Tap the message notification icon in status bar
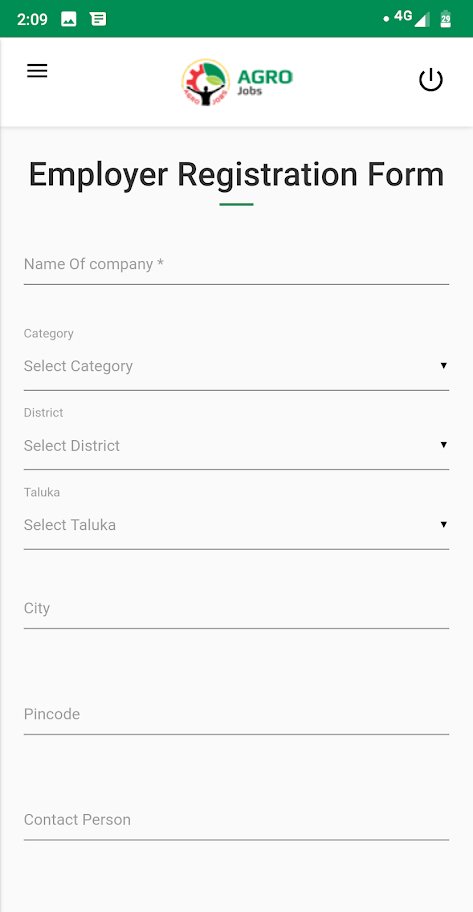The image size is (473, 912). [x=98, y=19]
